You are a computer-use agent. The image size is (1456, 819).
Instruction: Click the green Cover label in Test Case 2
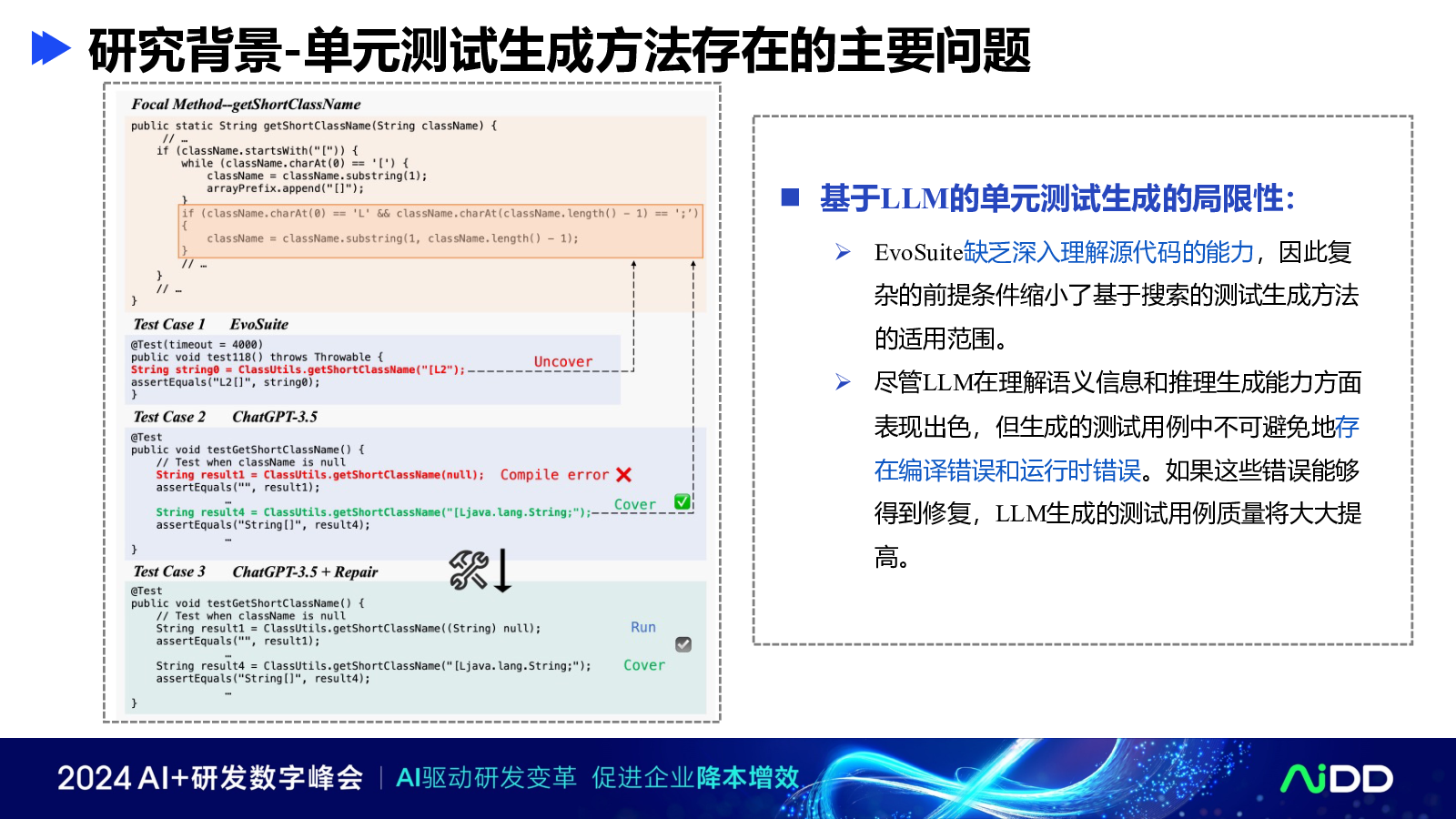click(634, 504)
